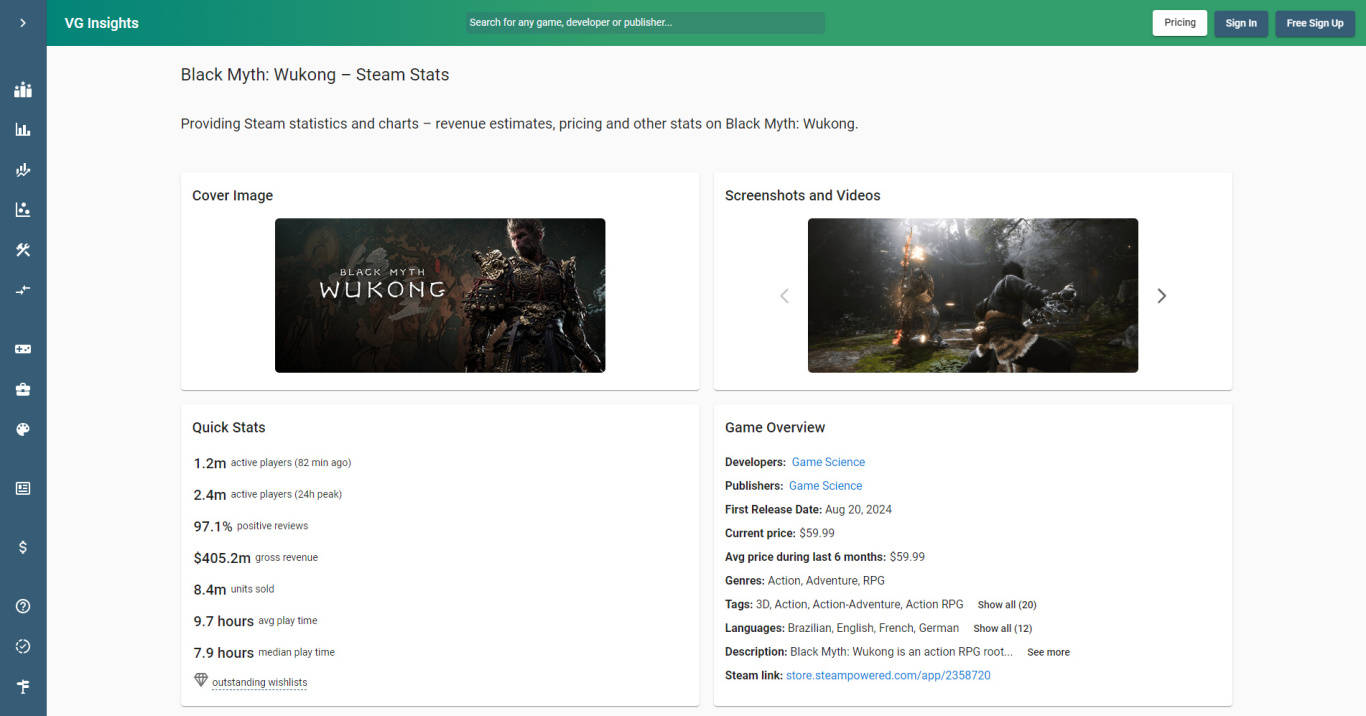Open the bar chart icon in sidebar
The height and width of the screenshot is (716, 1366).
pos(23,130)
